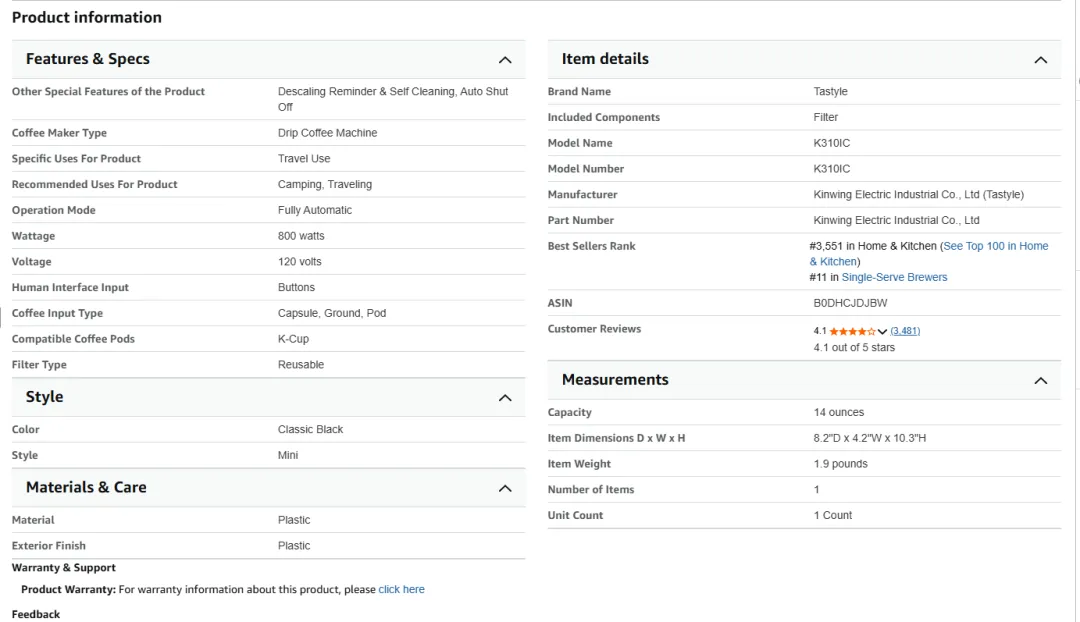Click the Compatible Coffee Pods label
Screen dimensions: 1080x622
pos(73,339)
